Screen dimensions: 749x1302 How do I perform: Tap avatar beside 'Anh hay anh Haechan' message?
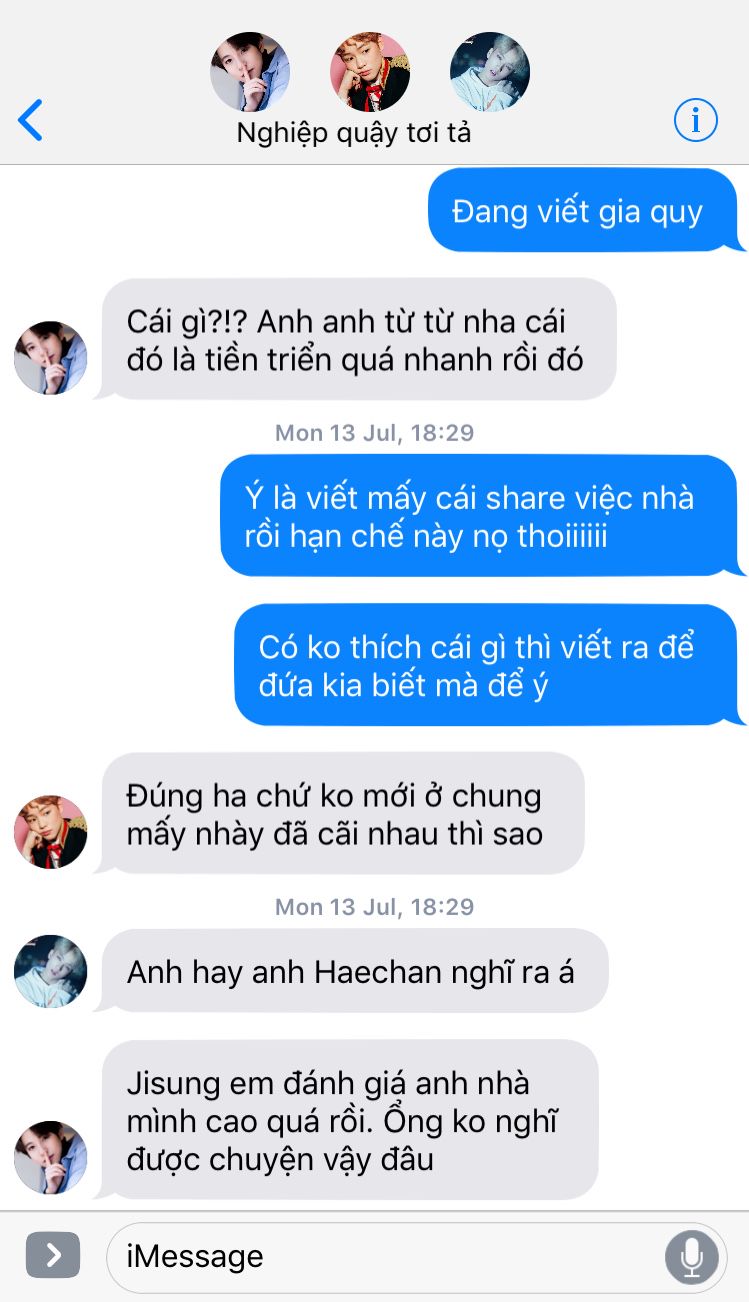click(x=50, y=972)
